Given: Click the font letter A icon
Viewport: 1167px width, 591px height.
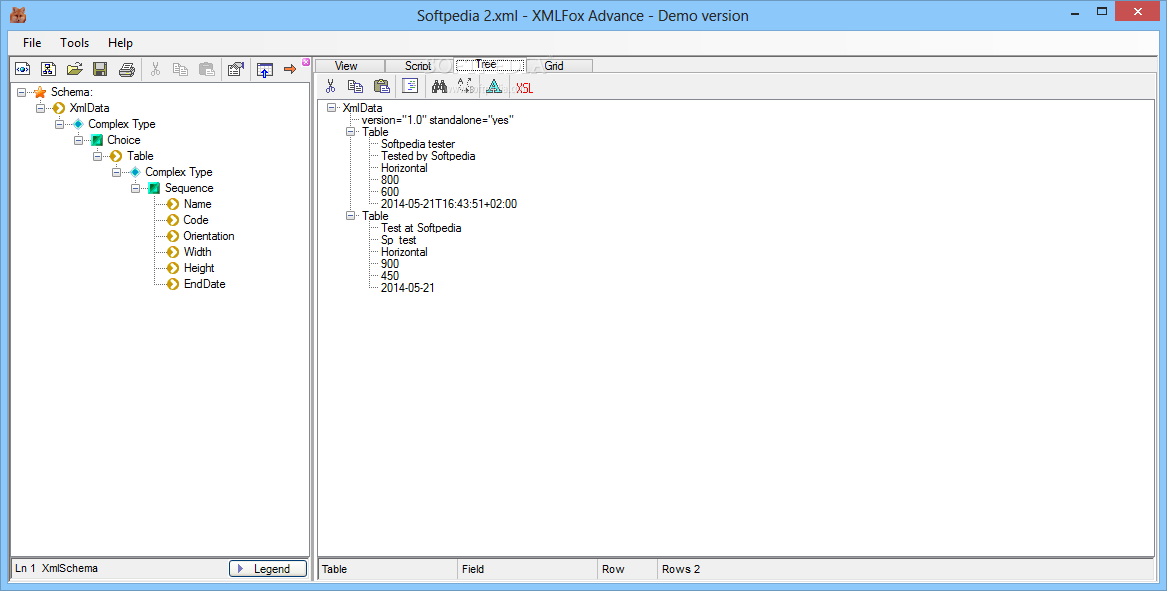Looking at the screenshot, I should pos(493,87).
